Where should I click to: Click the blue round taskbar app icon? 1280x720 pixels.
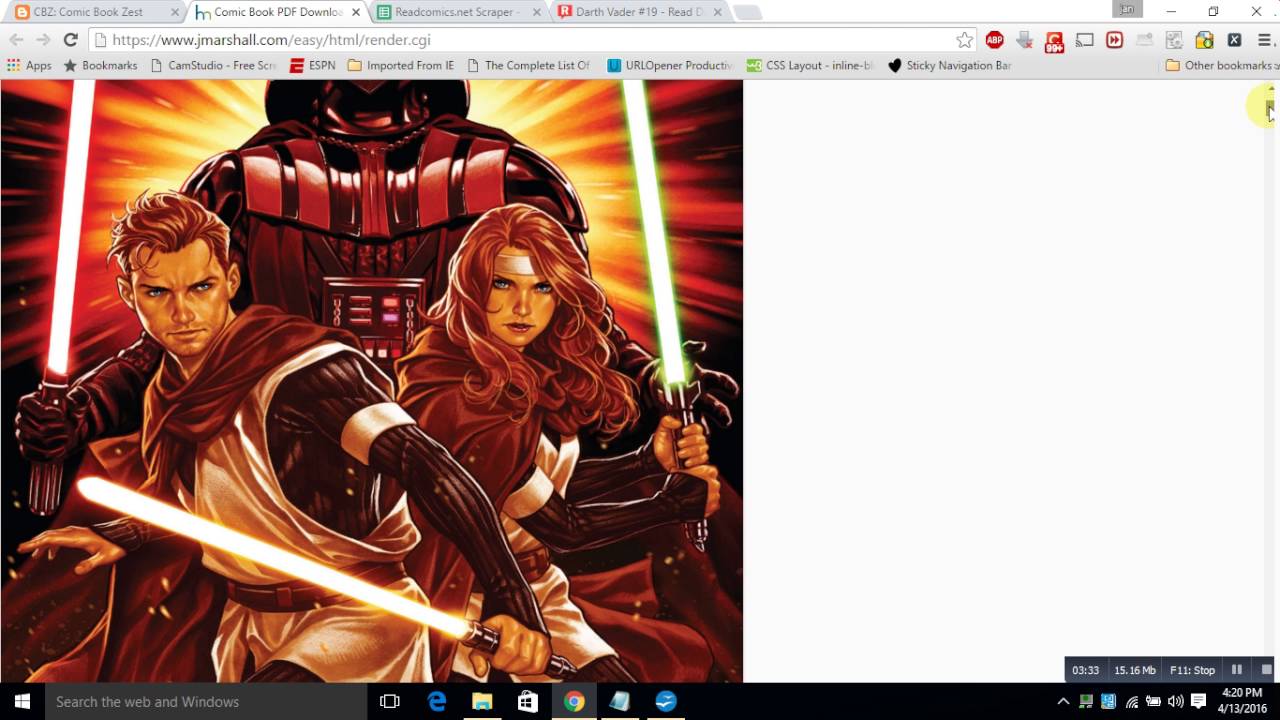[666, 701]
